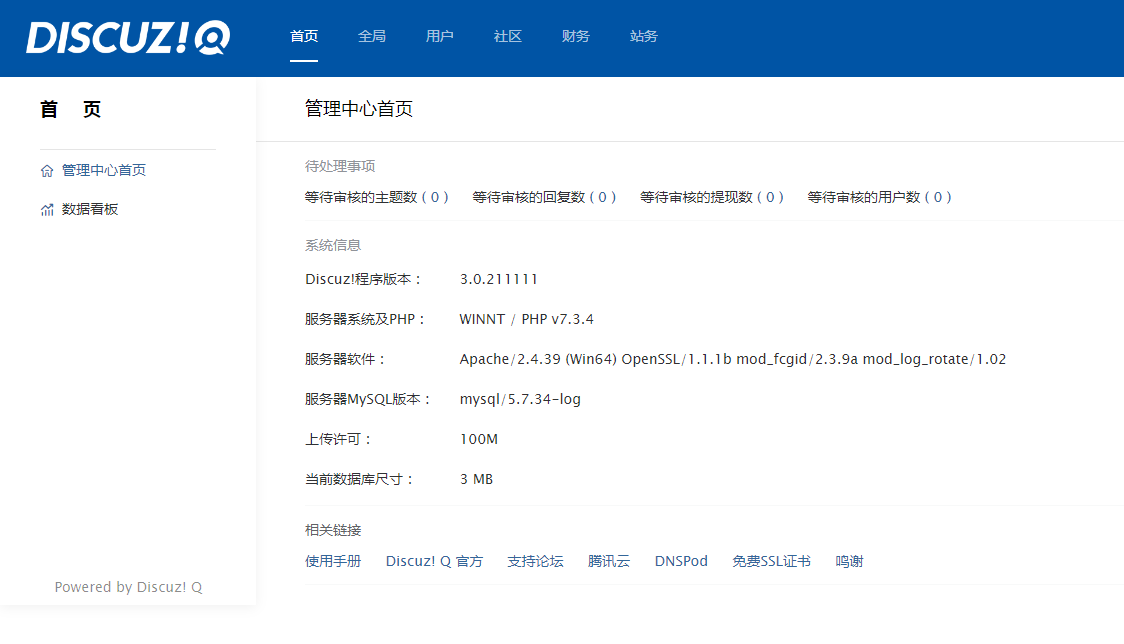Select 管理中心首页 in the sidebar
The width and height of the screenshot is (1124, 644).
[x=104, y=170]
